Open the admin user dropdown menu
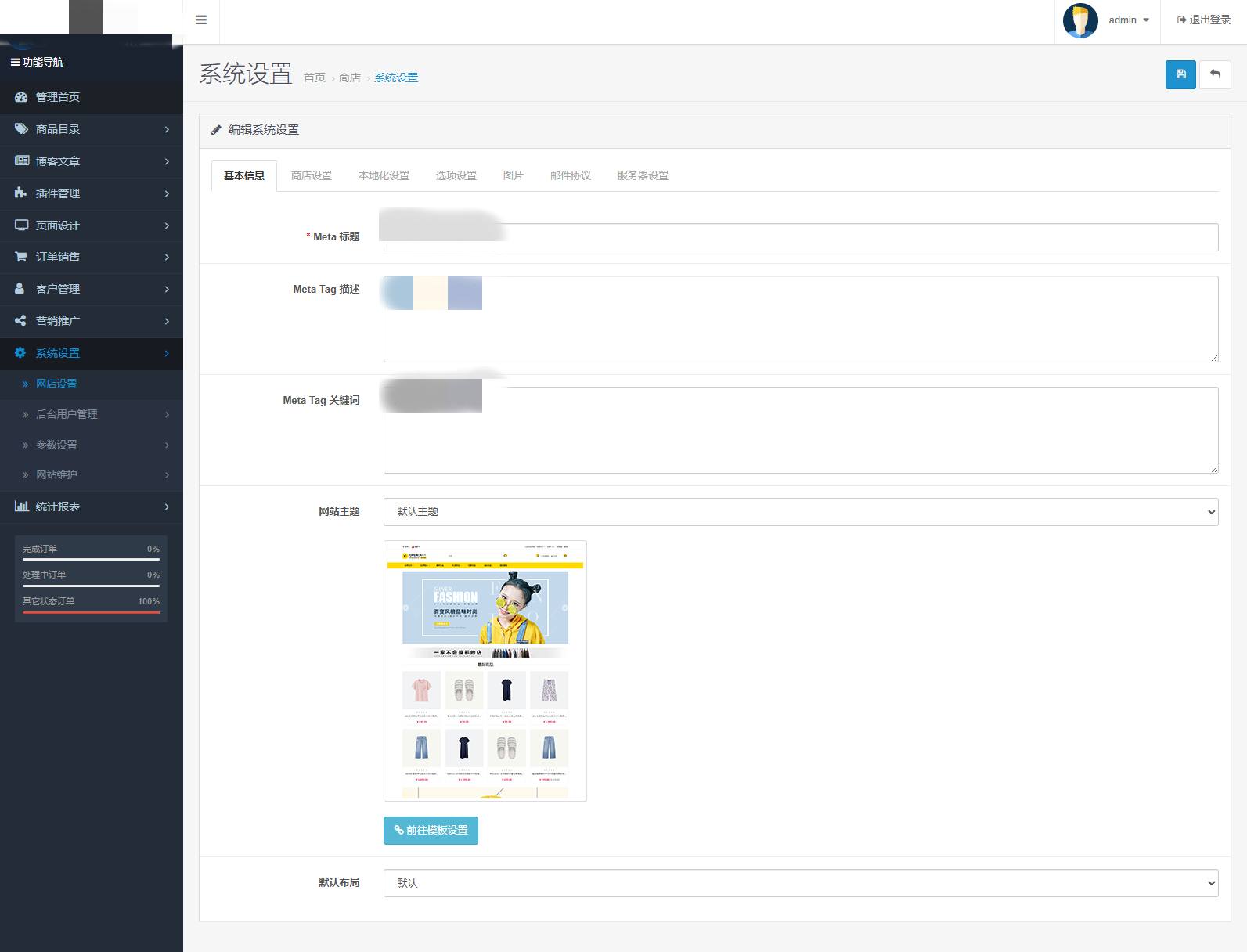The image size is (1247, 952). [x=1129, y=20]
